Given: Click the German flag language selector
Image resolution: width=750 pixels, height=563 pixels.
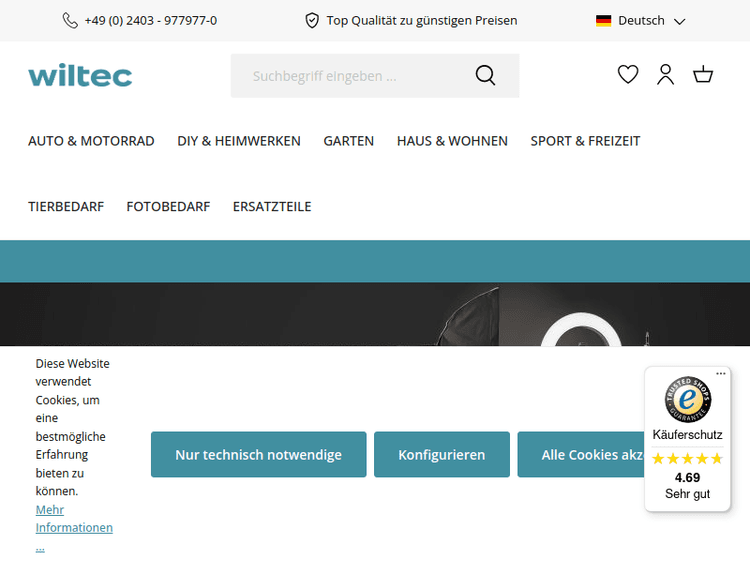Looking at the screenshot, I should (603, 20).
